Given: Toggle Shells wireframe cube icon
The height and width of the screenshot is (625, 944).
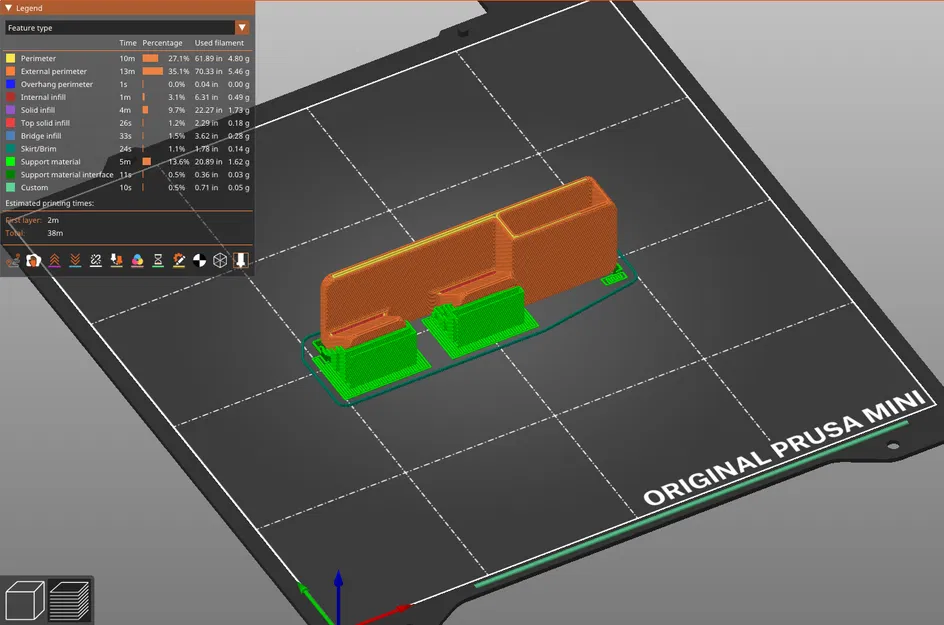Looking at the screenshot, I should pyautogui.click(x=220, y=260).
